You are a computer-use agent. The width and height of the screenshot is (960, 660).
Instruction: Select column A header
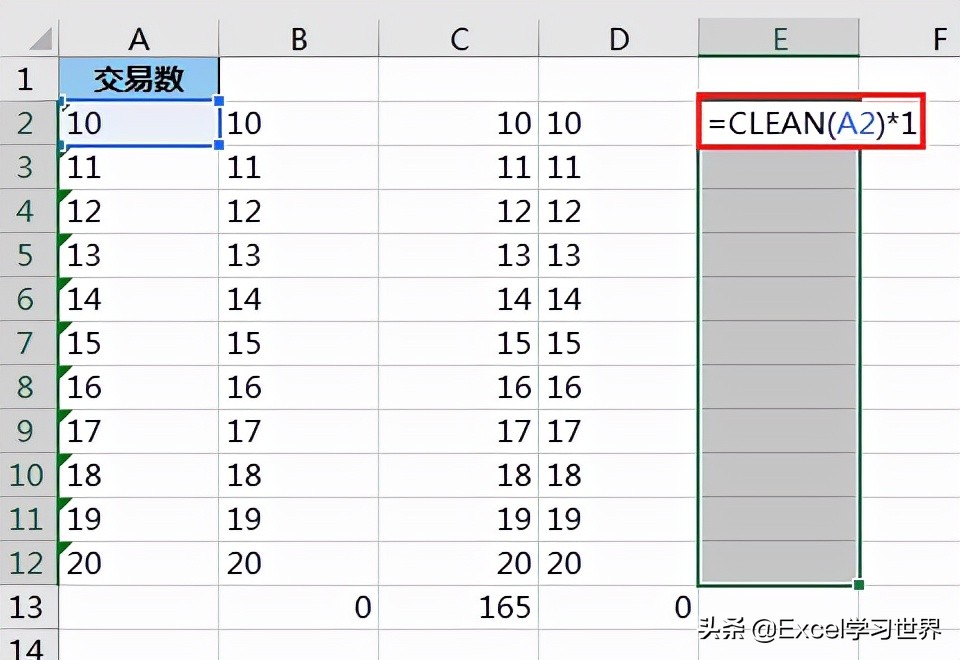pyautogui.click(x=139, y=39)
